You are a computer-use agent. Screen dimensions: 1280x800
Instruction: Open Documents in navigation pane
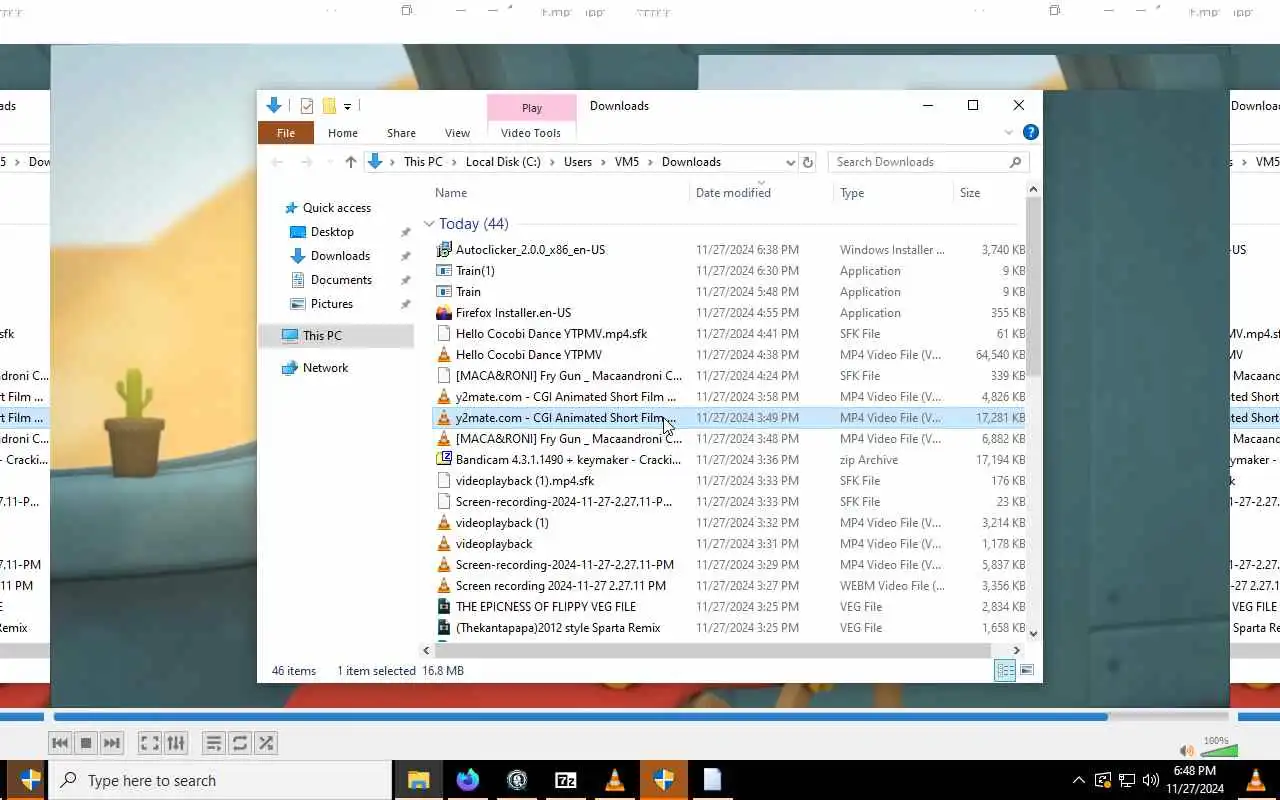click(x=341, y=280)
